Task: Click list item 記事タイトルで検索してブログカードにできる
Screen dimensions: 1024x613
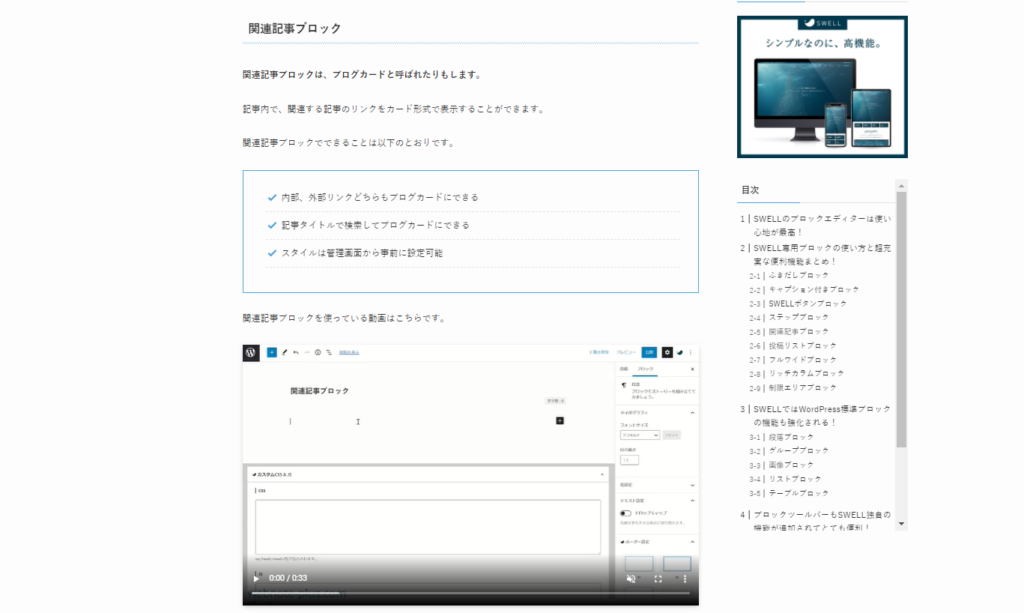Action: point(376,225)
